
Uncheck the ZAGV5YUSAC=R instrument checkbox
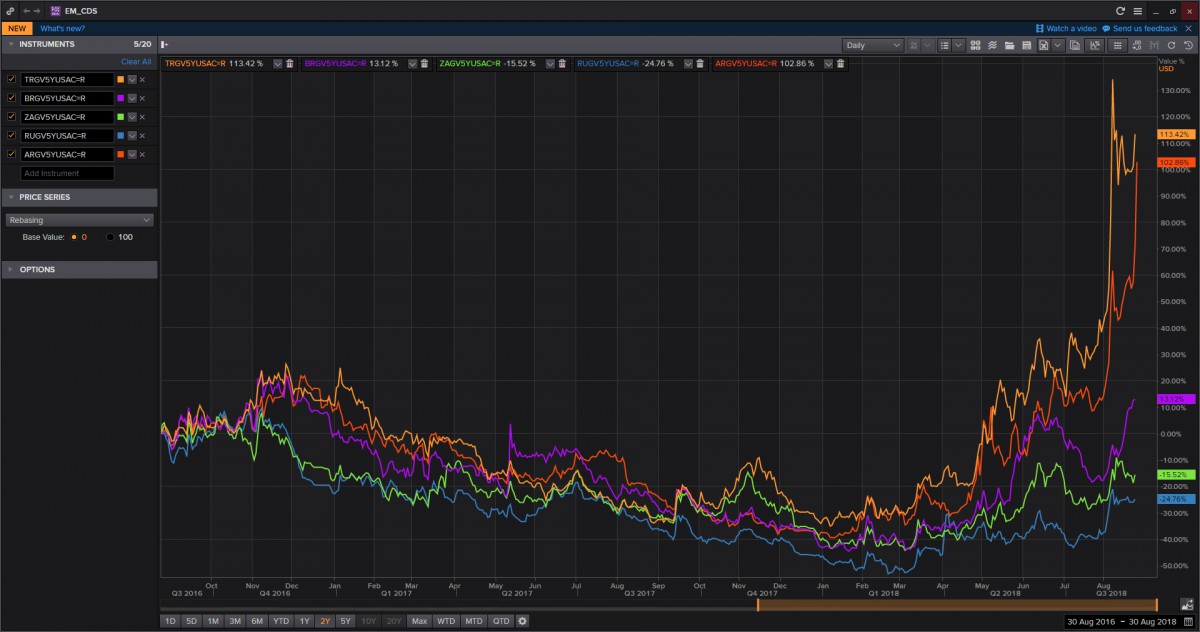click(x=11, y=117)
